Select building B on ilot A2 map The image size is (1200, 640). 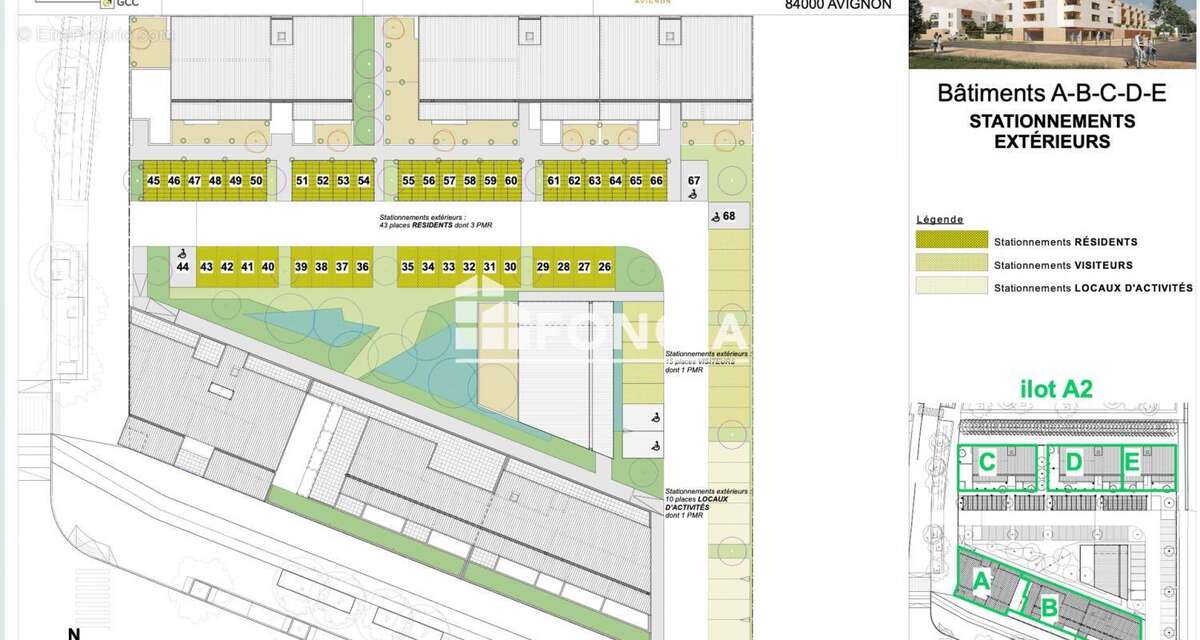coord(1049,606)
